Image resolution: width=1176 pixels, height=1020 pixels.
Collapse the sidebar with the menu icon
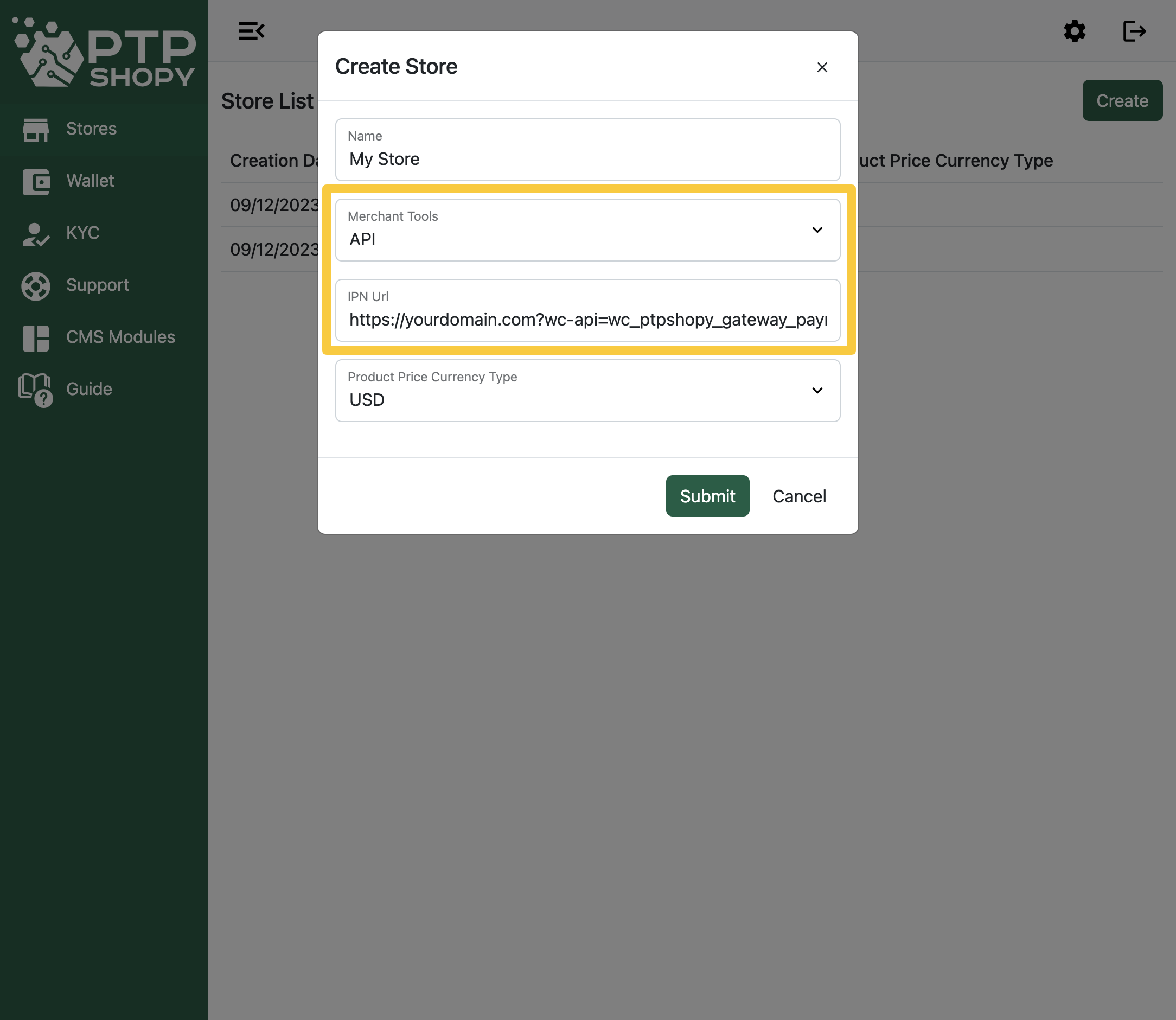[251, 31]
